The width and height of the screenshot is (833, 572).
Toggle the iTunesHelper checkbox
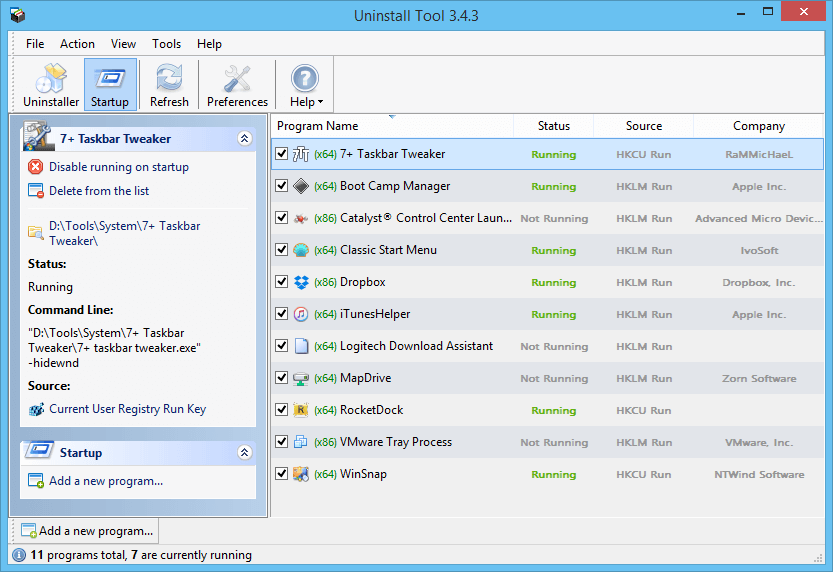[282, 314]
